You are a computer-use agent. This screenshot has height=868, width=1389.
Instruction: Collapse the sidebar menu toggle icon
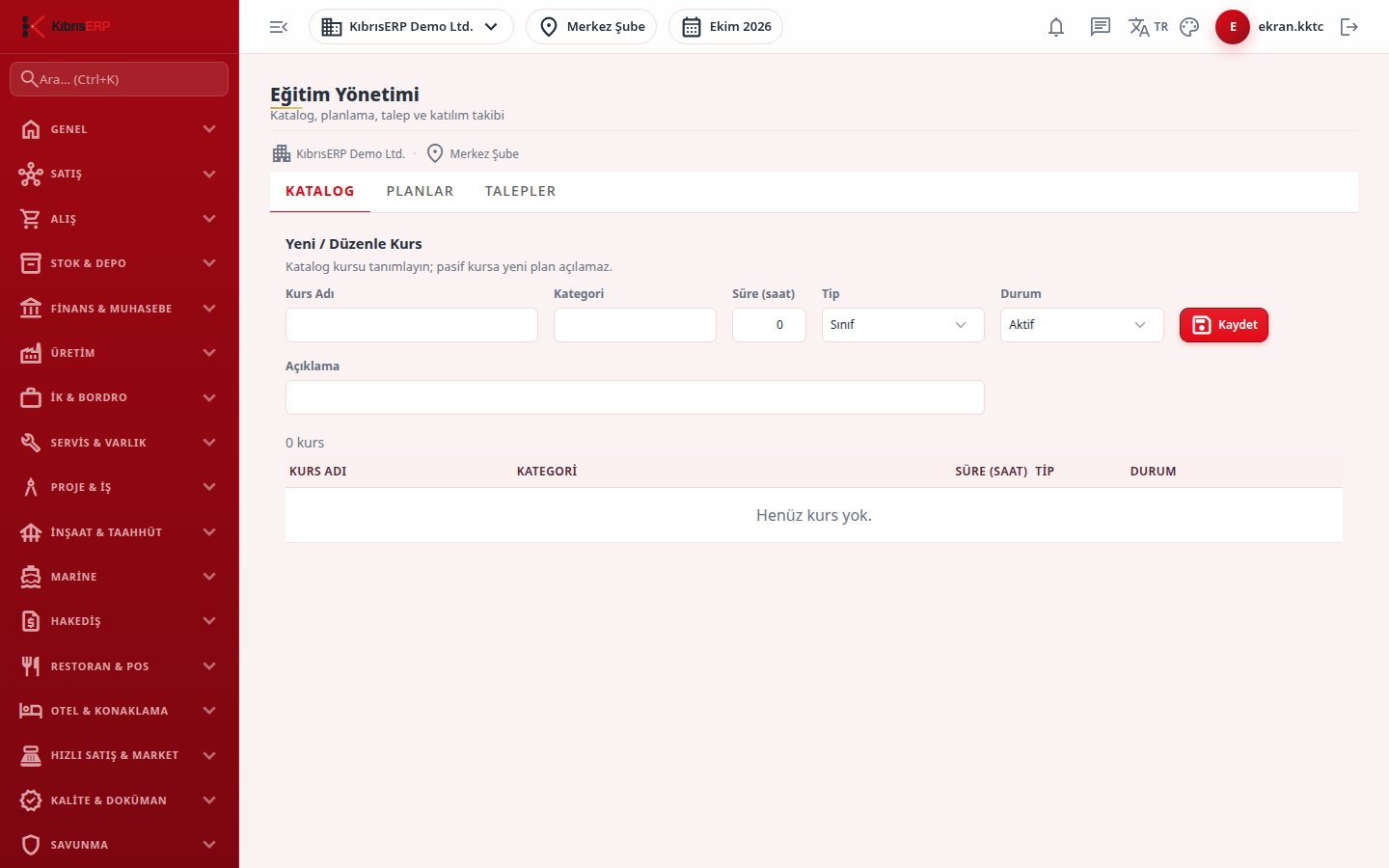[x=279, y=27]
